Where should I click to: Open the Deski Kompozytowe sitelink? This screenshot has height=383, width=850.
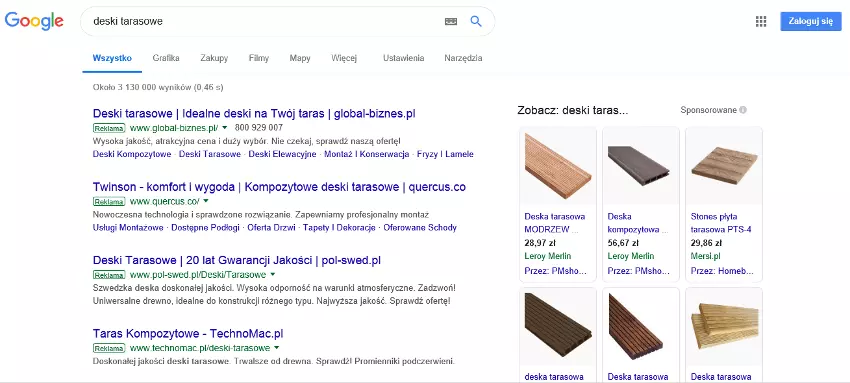pos(132,154)
